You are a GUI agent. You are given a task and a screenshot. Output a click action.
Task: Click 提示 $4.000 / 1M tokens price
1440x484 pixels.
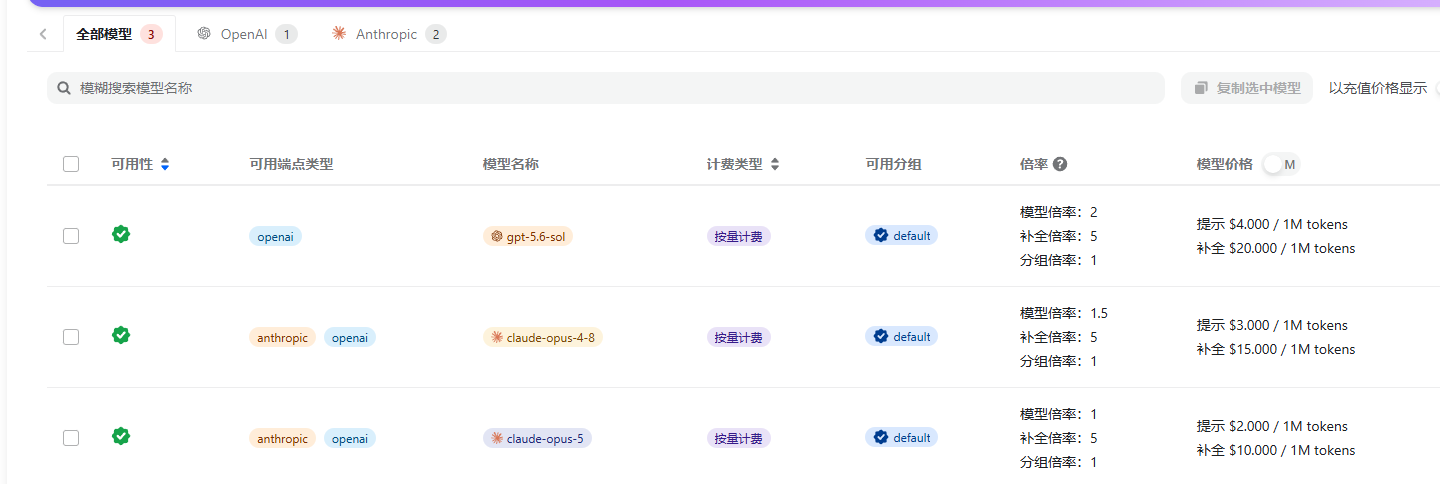coord(1272,224)
